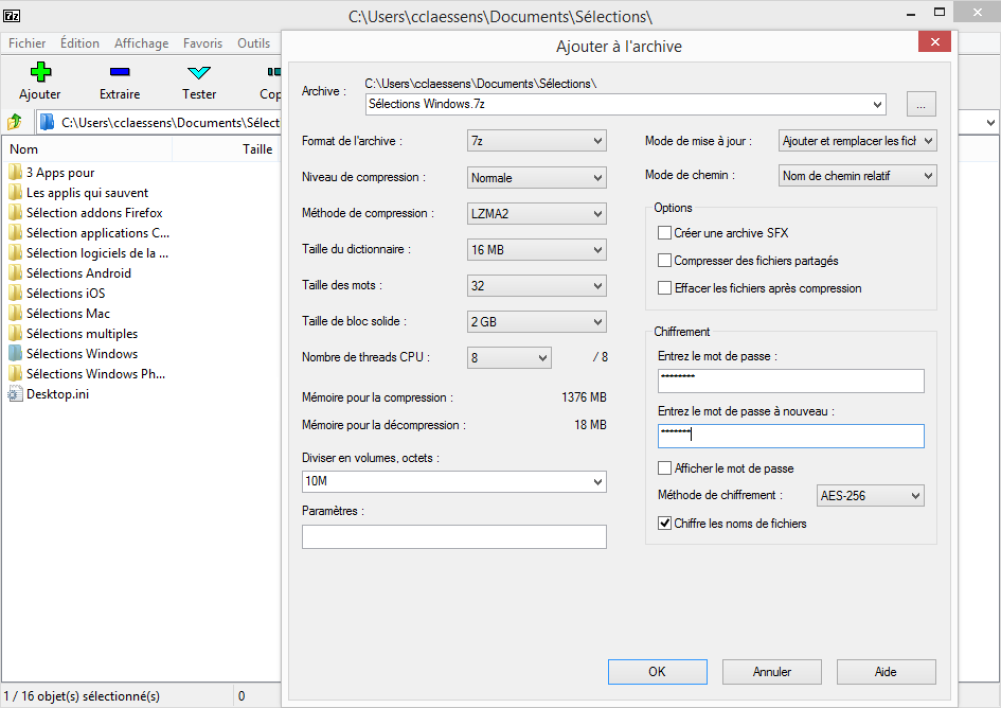The image size is (1001, 708).
Task: Open Méthode de chiffrement AES-256 dropdown
Action: [869, 495]
